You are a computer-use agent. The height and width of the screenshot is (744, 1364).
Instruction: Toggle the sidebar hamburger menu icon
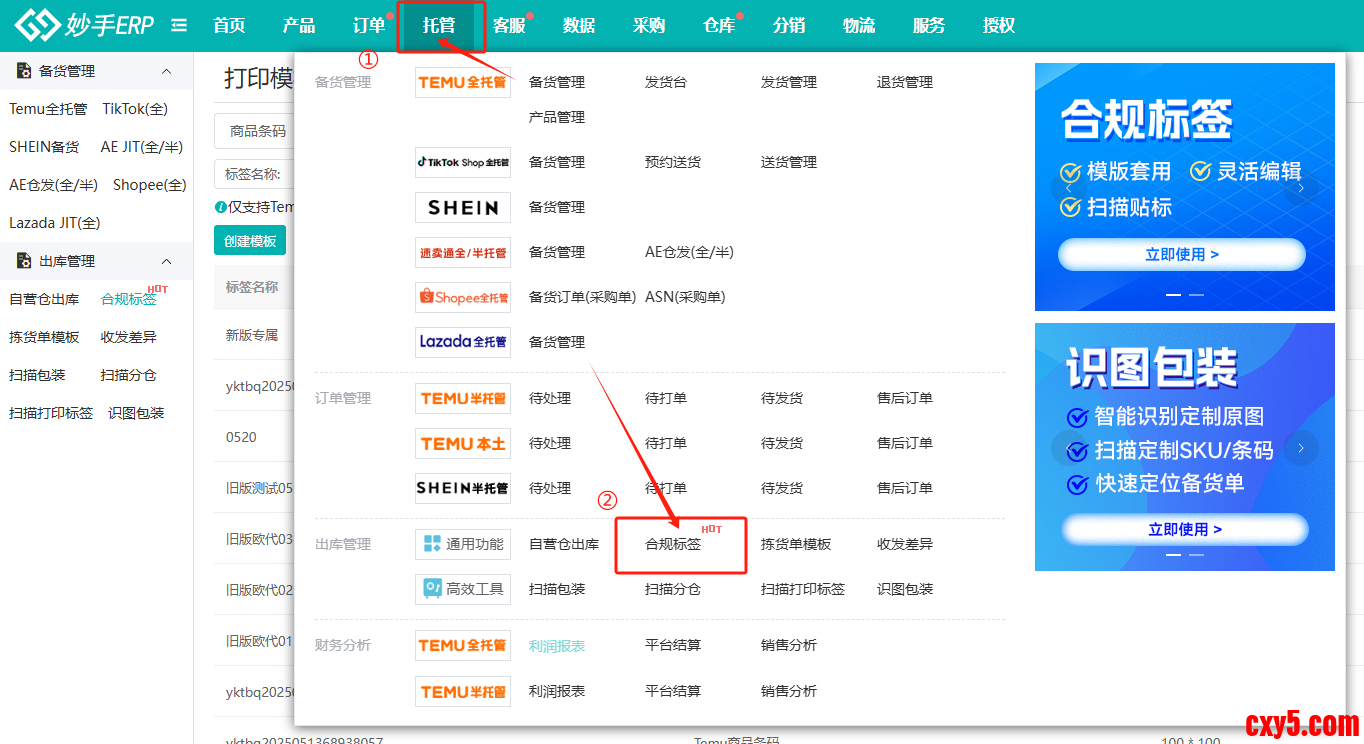pyautogui.click(x=179, y=25)
